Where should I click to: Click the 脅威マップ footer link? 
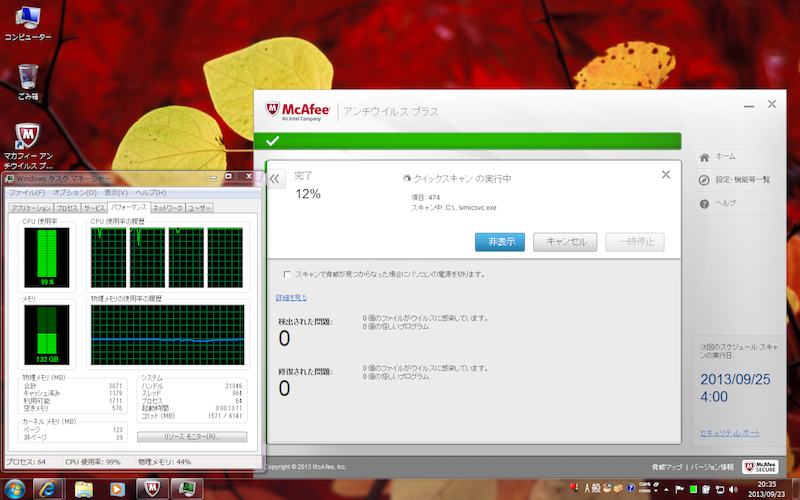tap(667, 467)
